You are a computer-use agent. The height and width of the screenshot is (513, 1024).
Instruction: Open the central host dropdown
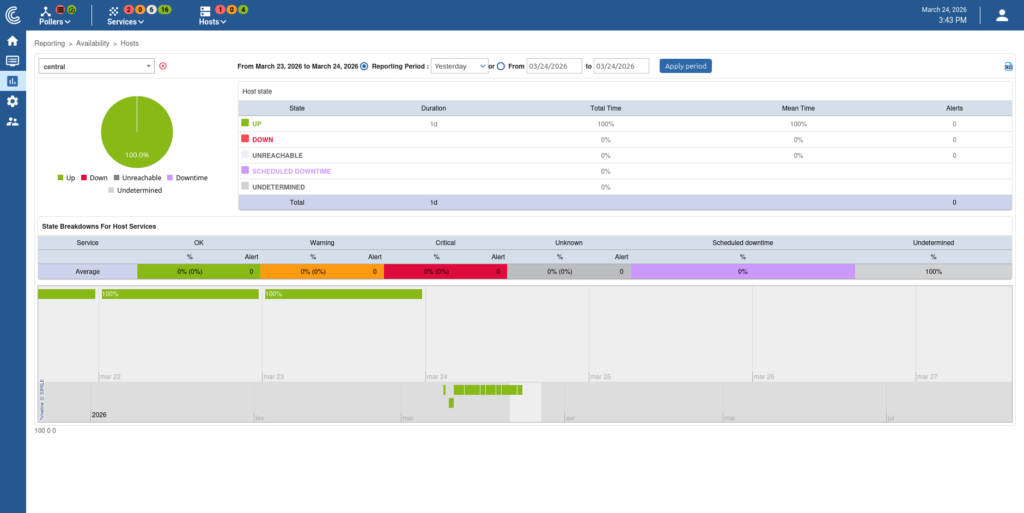pos(96,66)
